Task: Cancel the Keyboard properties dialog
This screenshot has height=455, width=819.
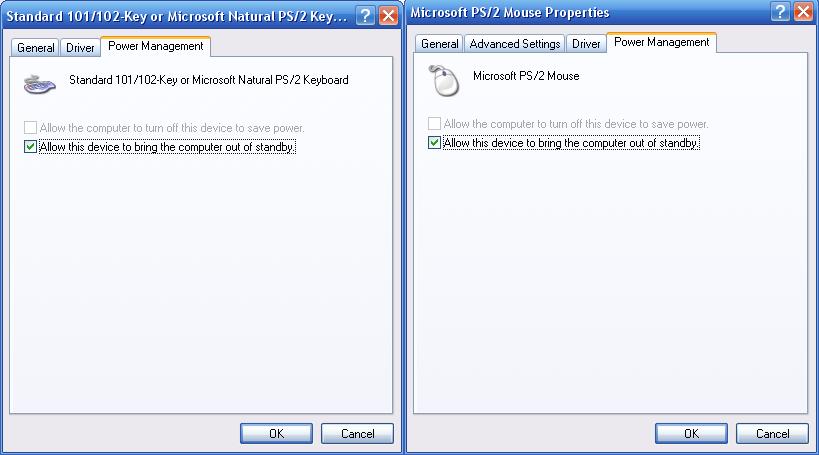Action: coord(357,434)
